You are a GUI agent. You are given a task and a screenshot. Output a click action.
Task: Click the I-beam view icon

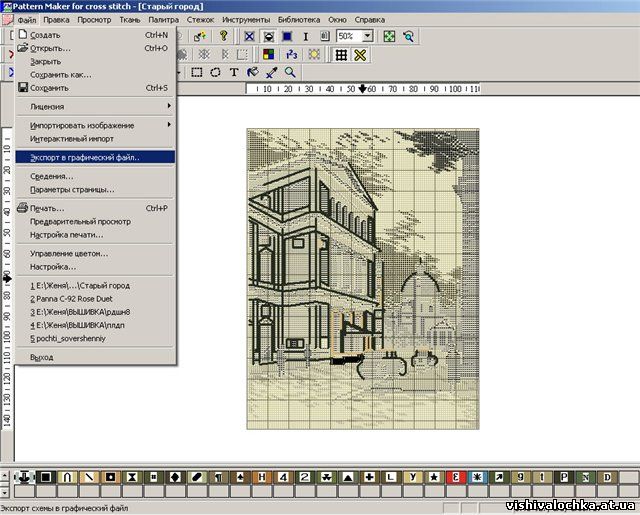[306, 36]
